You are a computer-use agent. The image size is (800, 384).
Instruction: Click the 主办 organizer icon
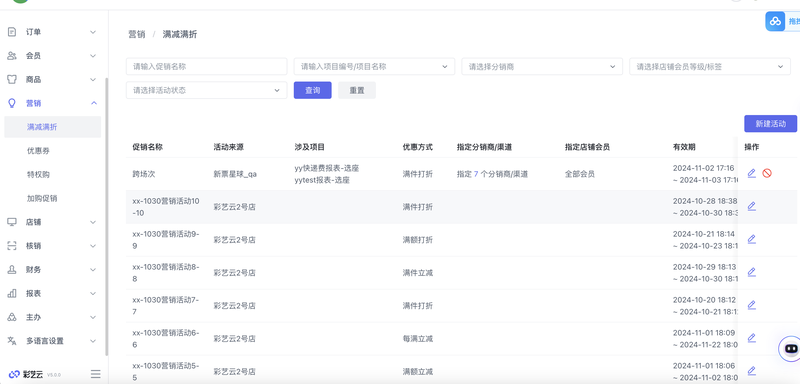(x=12, y=317)
